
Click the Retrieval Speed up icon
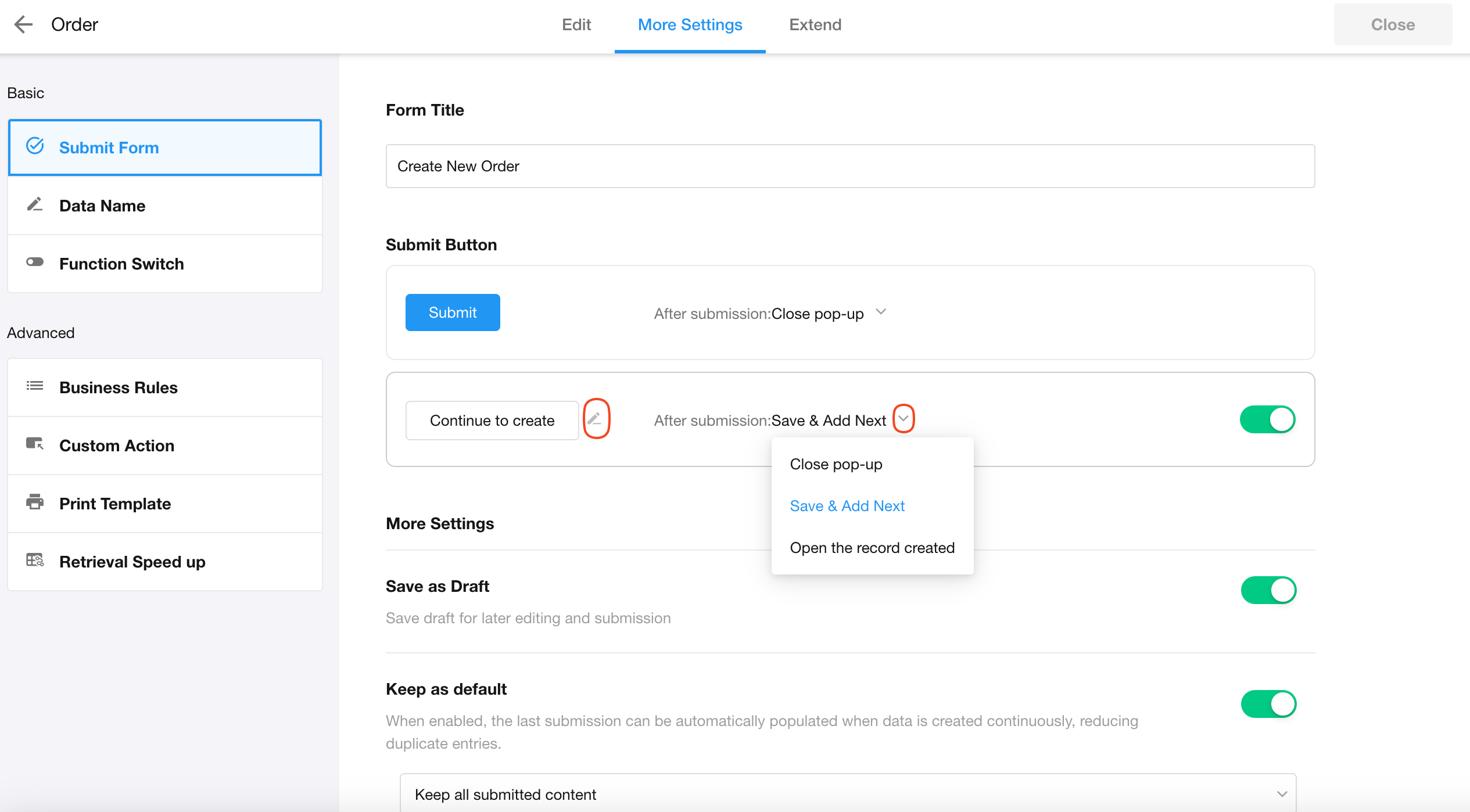pos(35,561)
